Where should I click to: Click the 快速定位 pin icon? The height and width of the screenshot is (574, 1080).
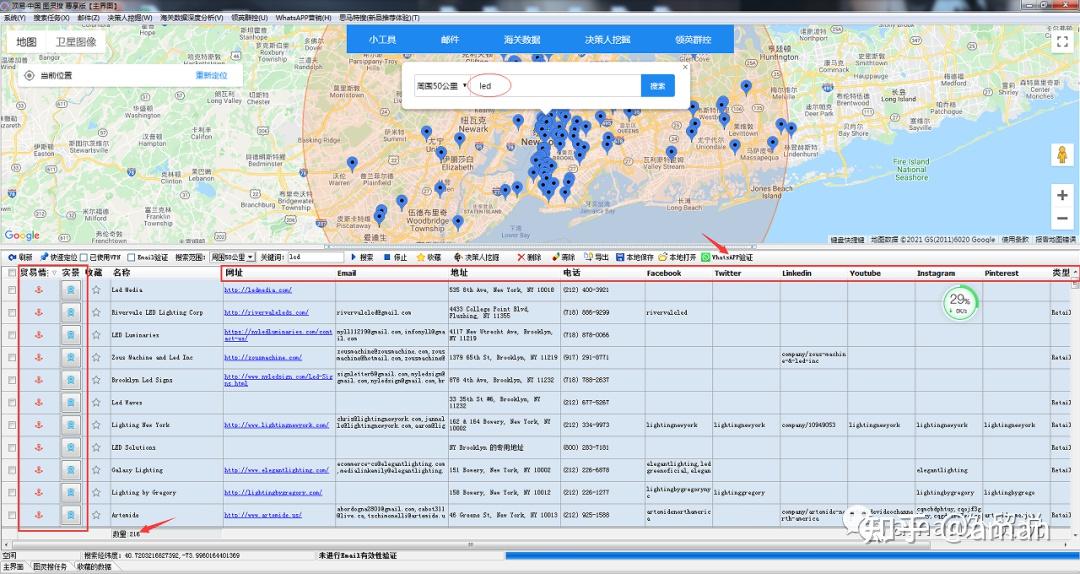click(x=44, y=257)
